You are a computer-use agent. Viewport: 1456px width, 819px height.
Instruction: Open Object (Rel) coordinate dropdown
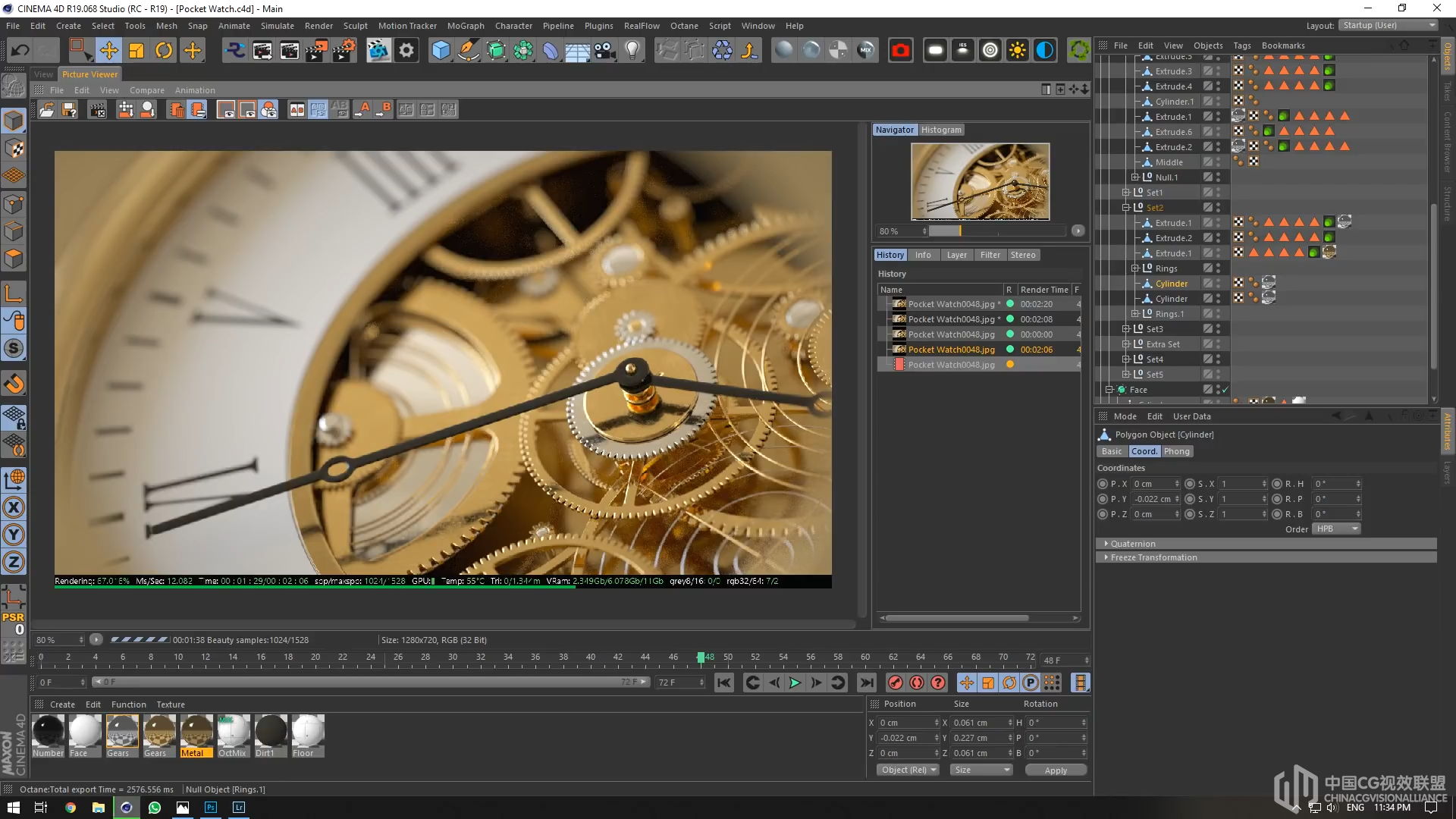908,770
